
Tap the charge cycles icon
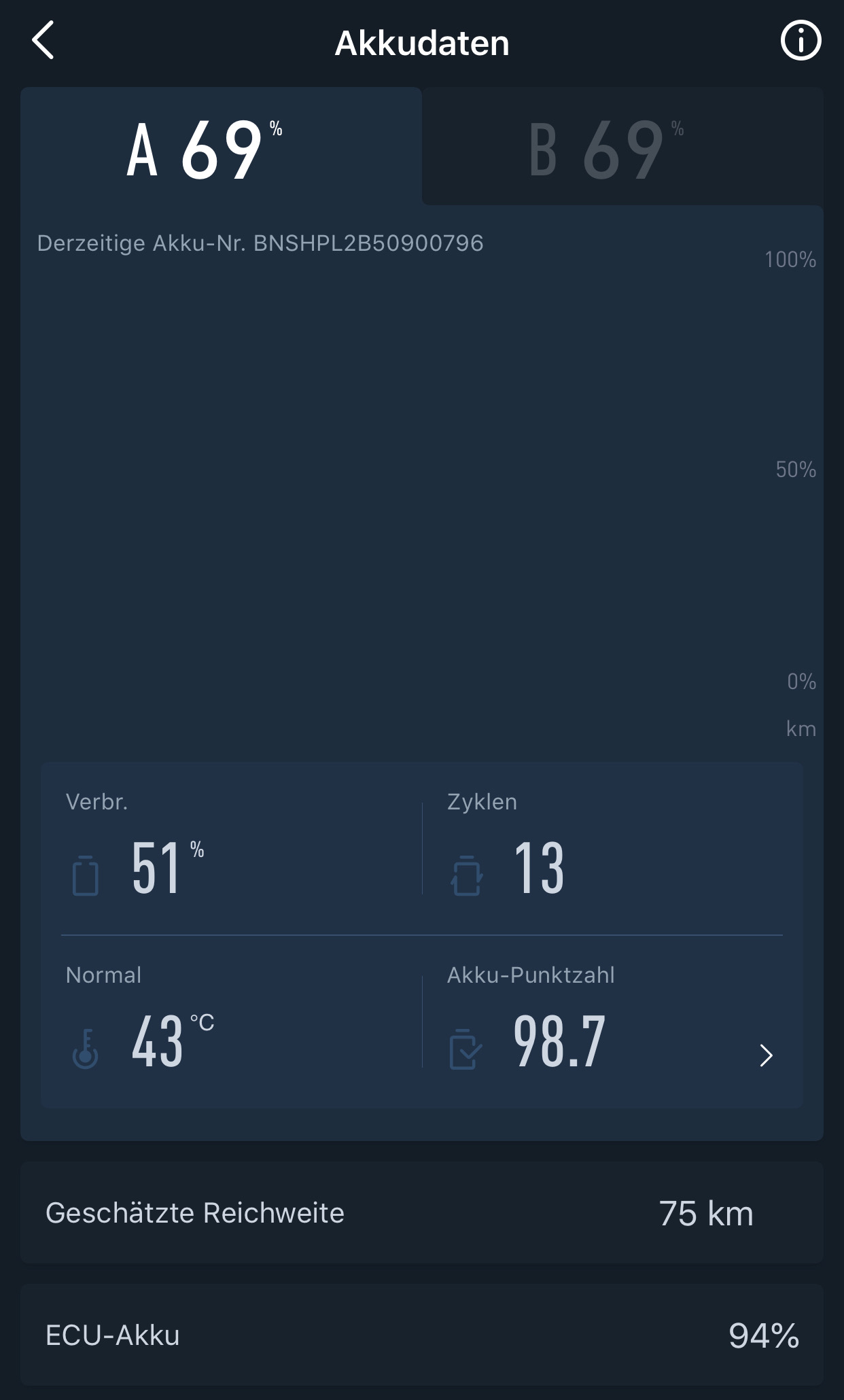(467, 875)
